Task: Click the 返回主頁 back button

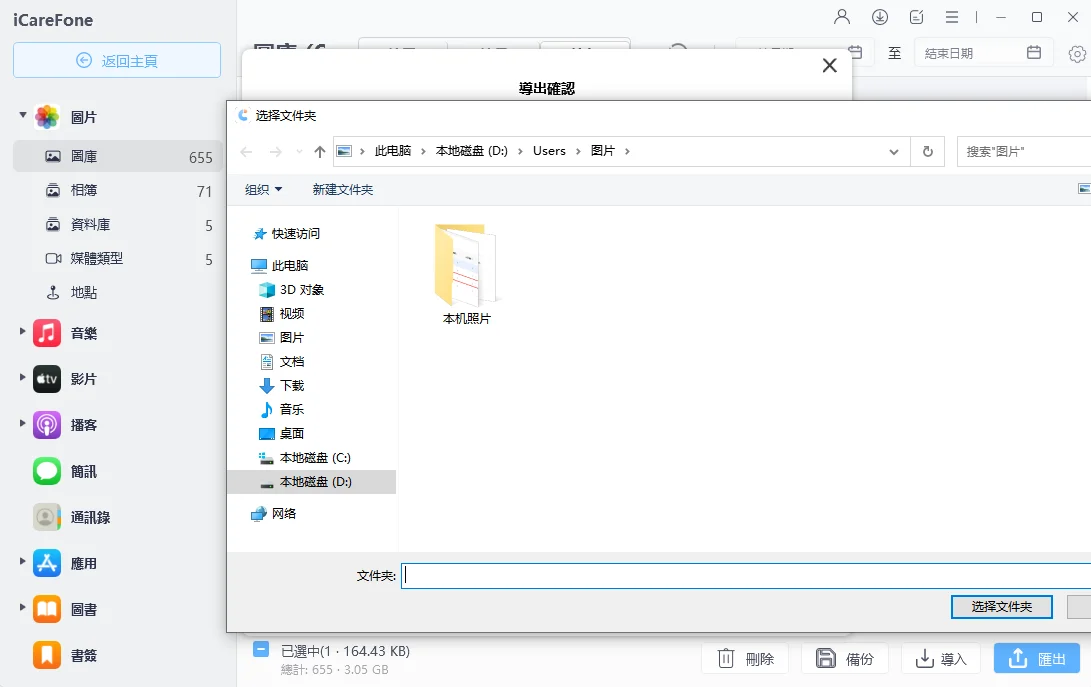Action: (117, 60)
